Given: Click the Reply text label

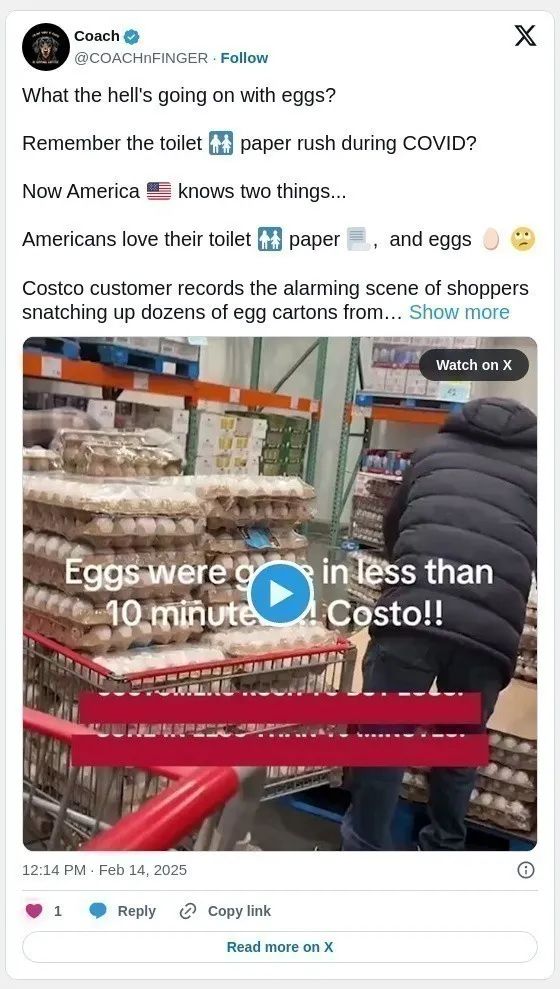Looking at the screenshot, I should (136, 911).
